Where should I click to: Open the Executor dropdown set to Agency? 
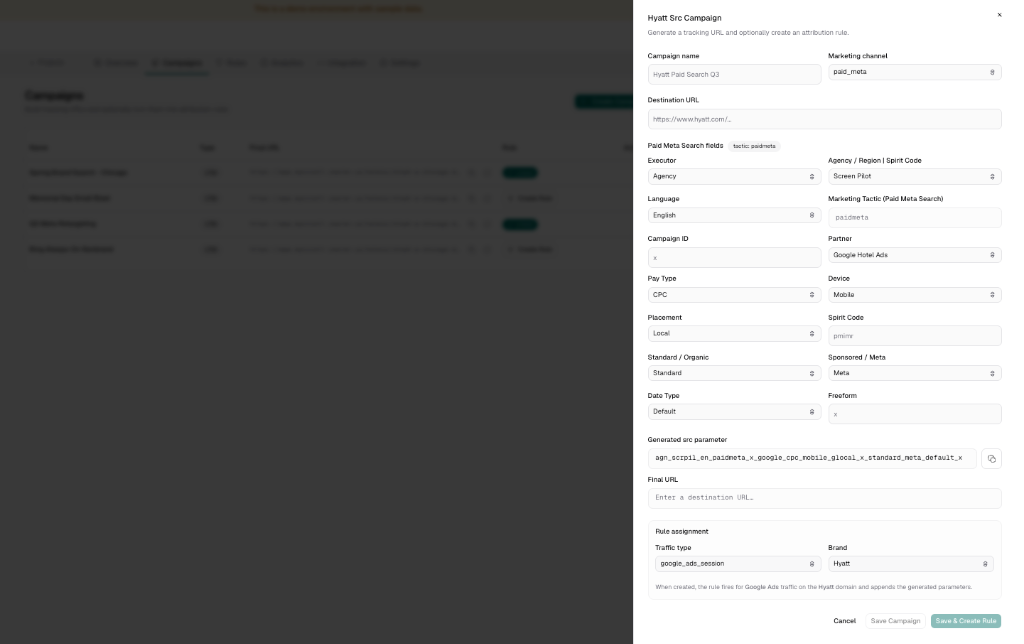734,176
